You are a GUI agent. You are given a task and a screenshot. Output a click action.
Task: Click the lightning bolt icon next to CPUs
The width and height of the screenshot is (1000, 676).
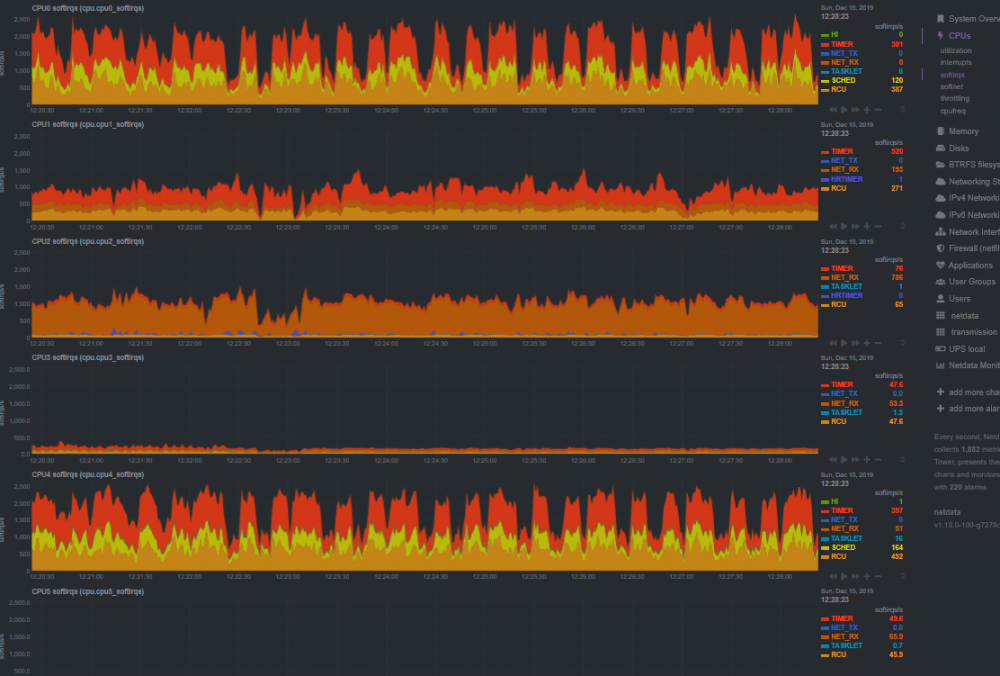(940, 36)
